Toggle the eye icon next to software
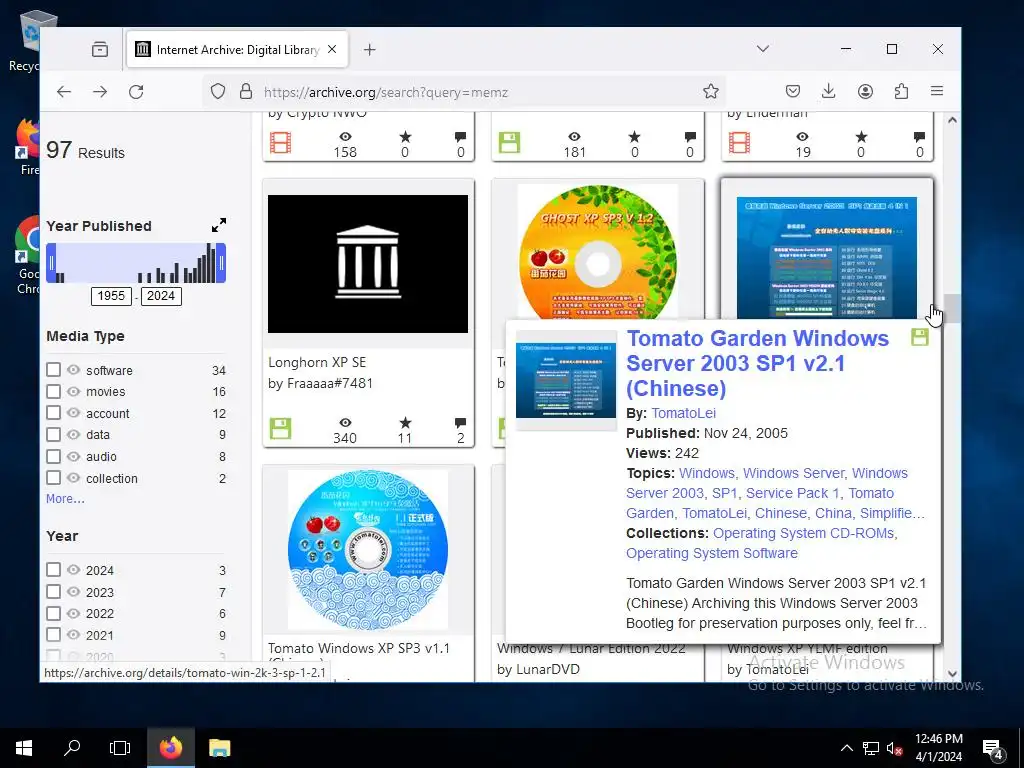The width and height of the screenshot is (1024, 768). [74, 370]
